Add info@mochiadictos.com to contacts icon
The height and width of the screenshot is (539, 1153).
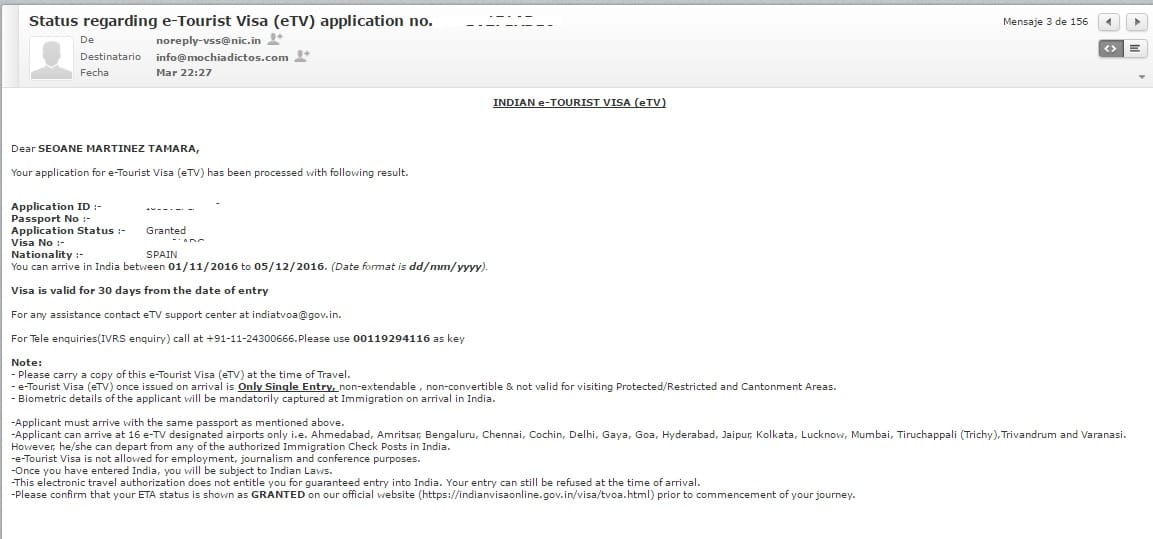point(302,56)
